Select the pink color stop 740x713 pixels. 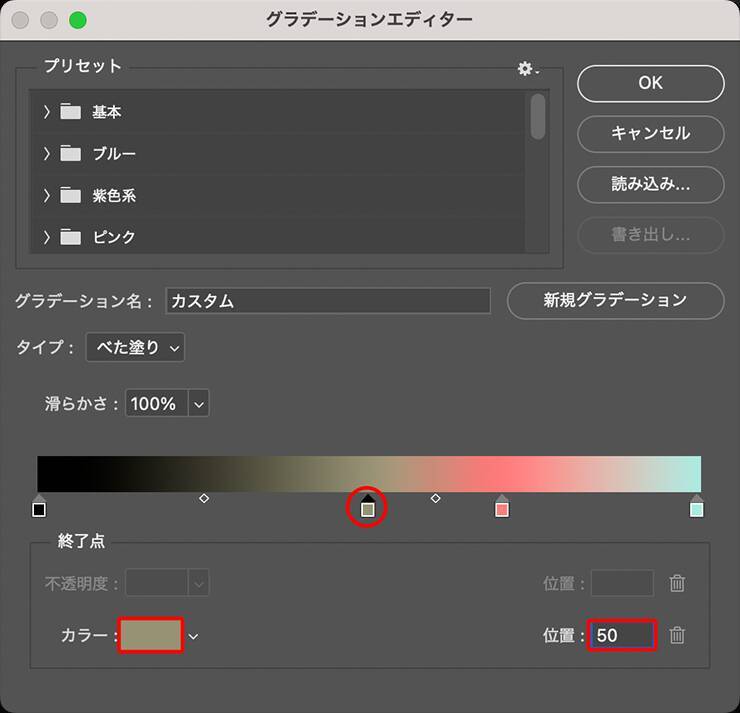[x=502, y=506]
